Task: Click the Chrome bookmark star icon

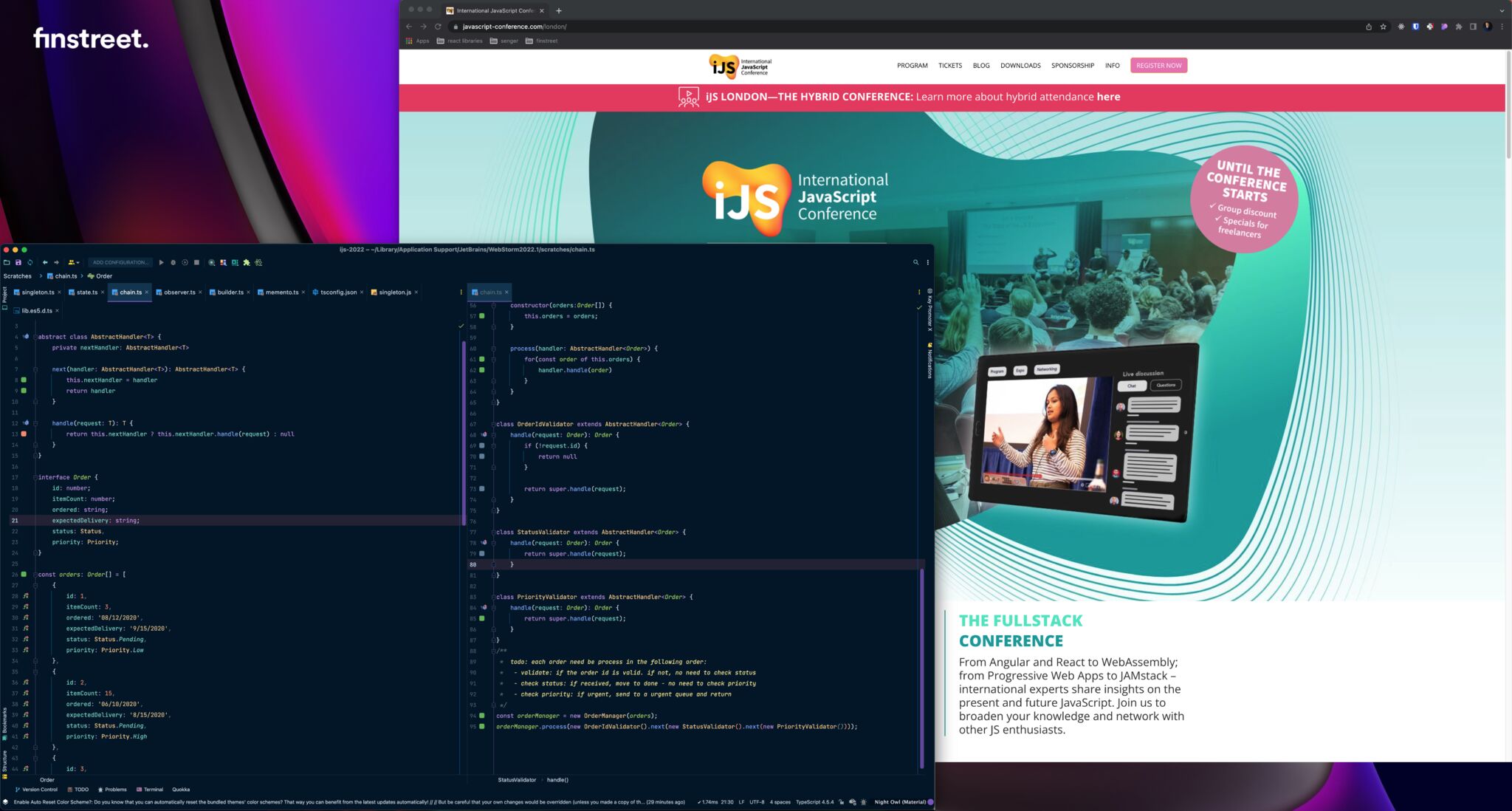Action: 1384,27
